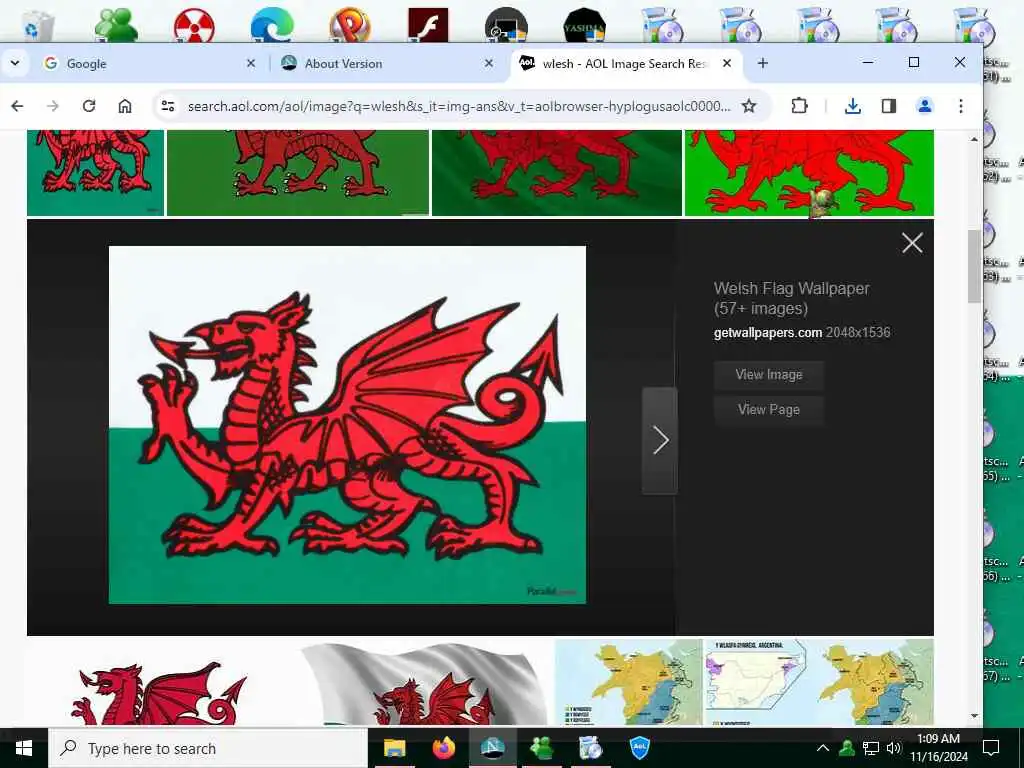The image size is (1024, 768).
Task: Open the Extensions puzzle icon
Action: coord(799,106)
